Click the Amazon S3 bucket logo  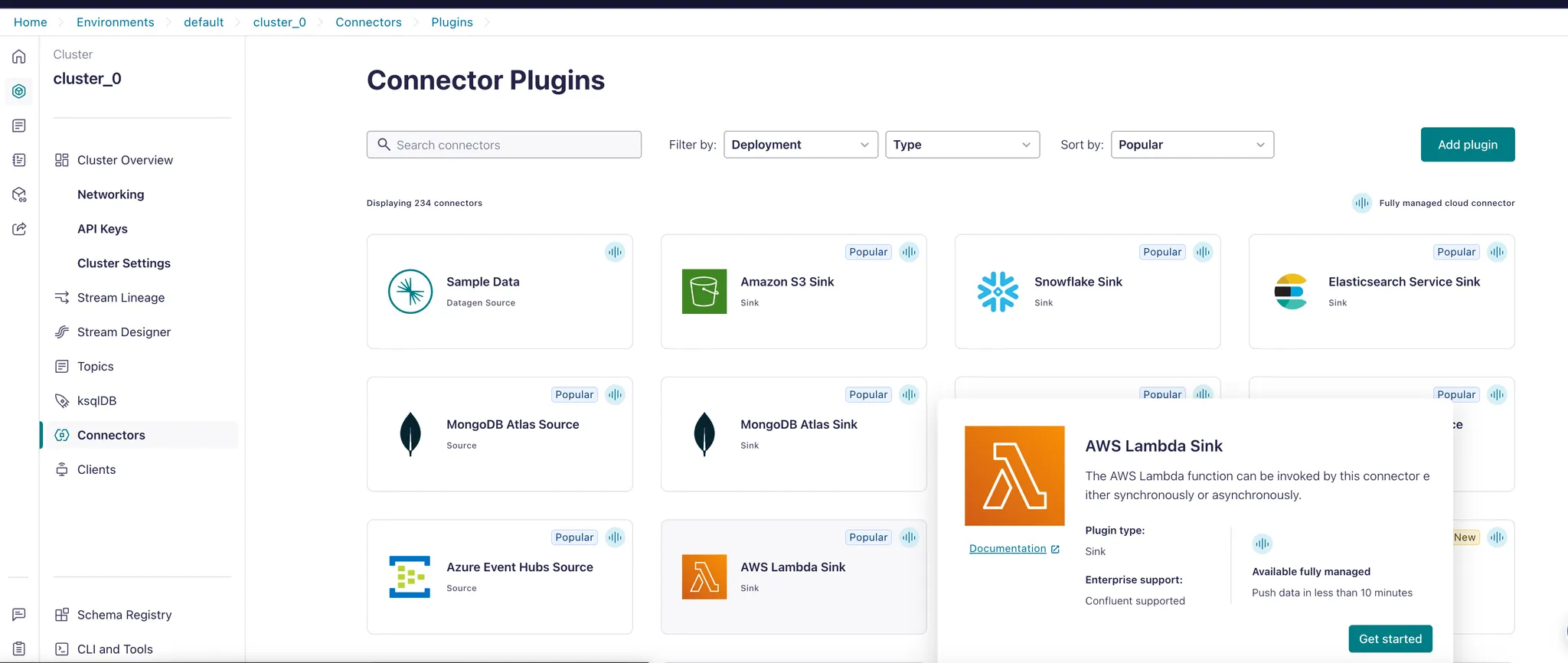pos(704,292)
